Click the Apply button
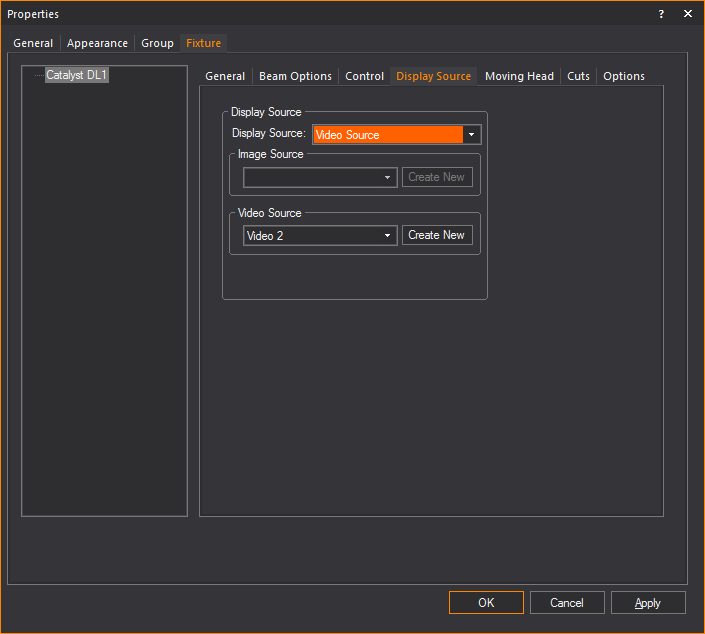The height and width of the screenshot is (634, 705). (x=647, y=602)
